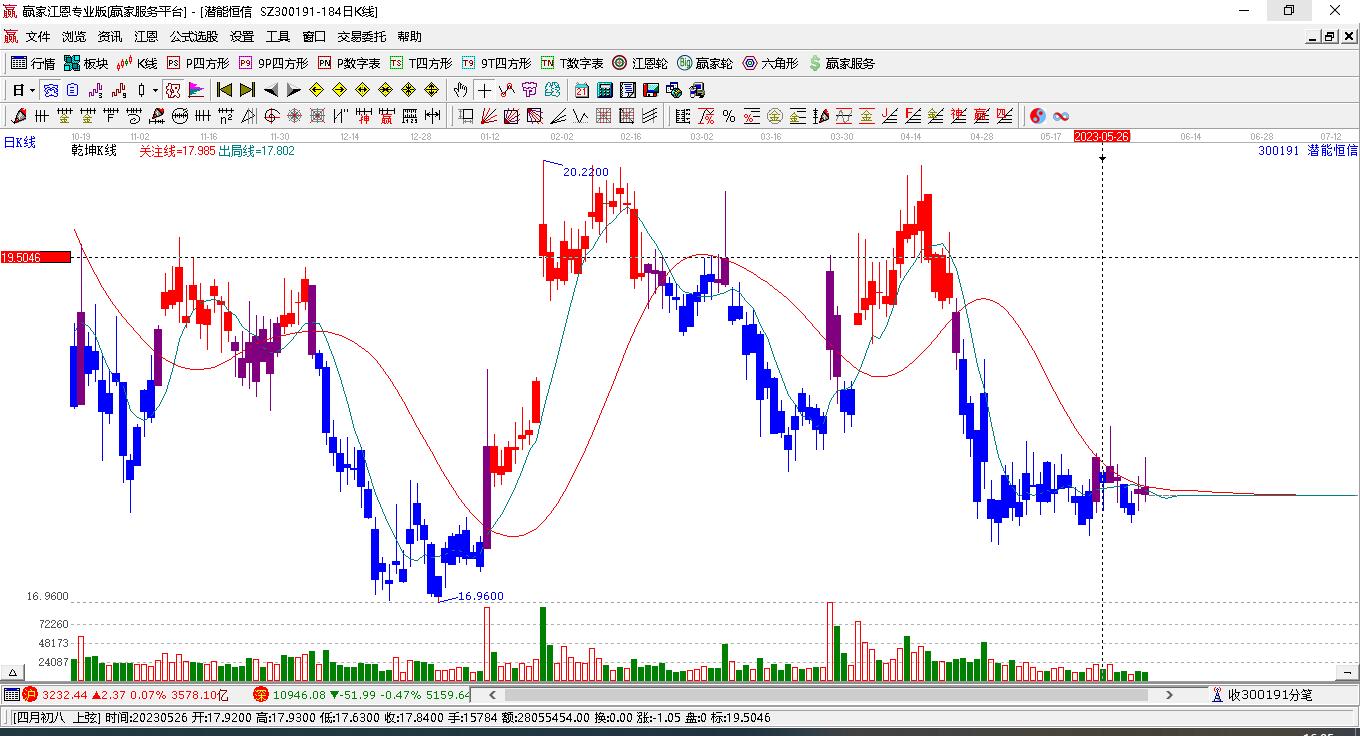Click the 日K线 period label

pyautogui.click(x=19, y=143)
